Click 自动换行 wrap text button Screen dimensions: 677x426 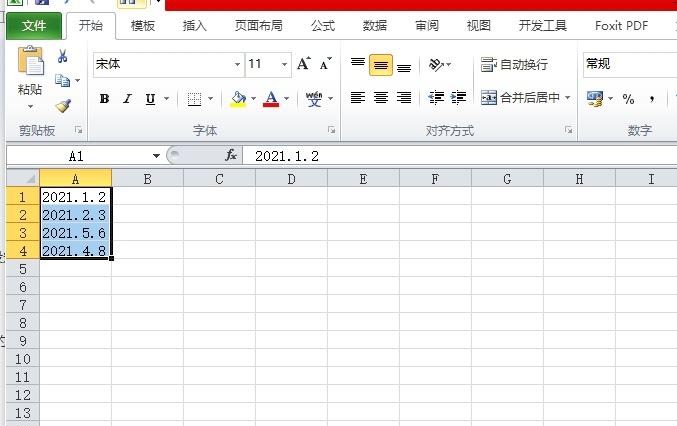(x=514, y=65)
